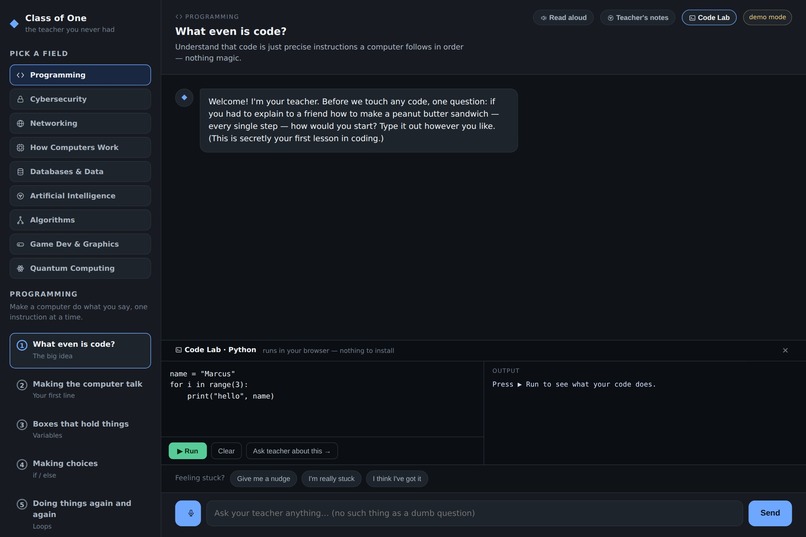Click the lesson 5 number badge
This screenshot has width=806, height=537.
(x=22, y=504)
